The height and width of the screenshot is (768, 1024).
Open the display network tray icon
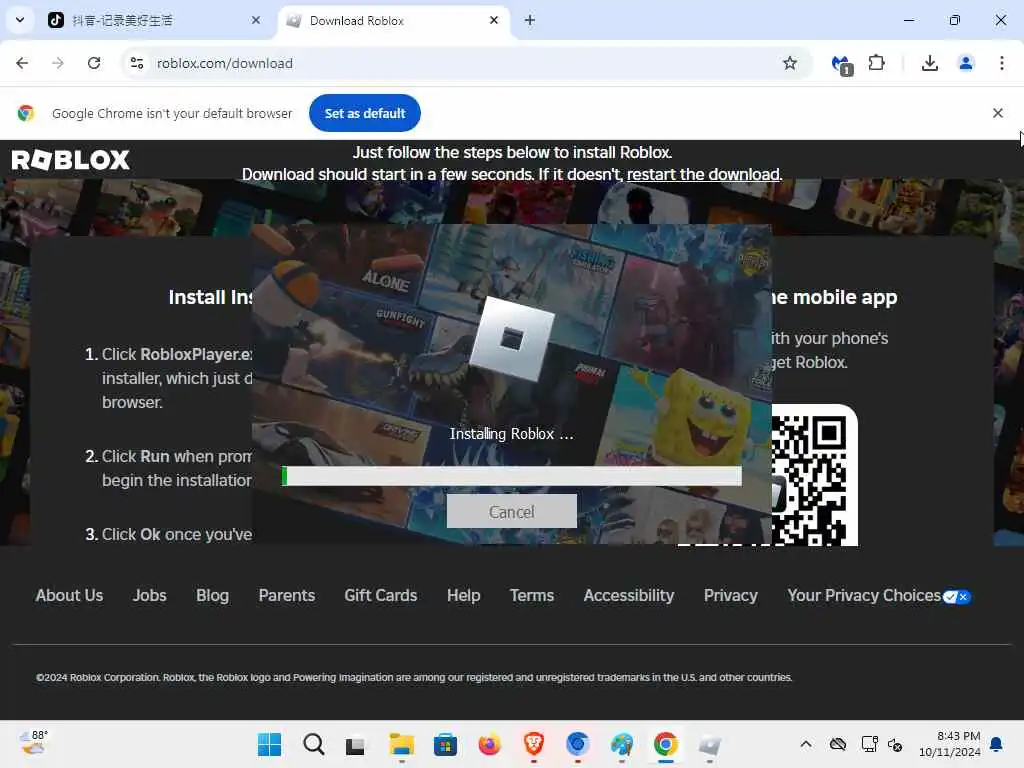click(869, 744)
